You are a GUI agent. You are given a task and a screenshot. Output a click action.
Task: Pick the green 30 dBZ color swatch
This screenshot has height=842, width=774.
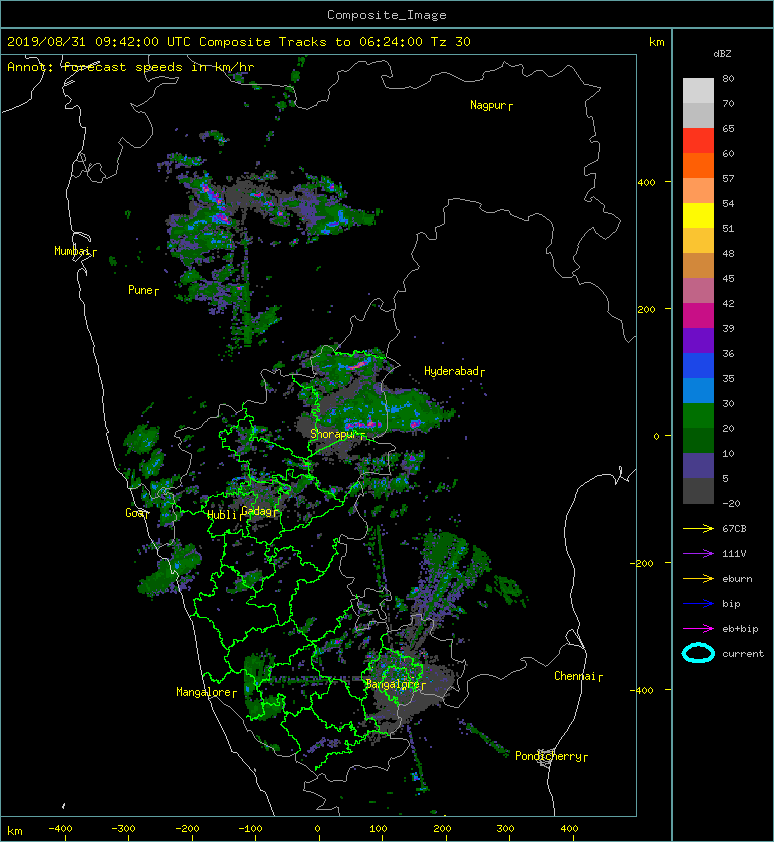[x=698, y=415]
